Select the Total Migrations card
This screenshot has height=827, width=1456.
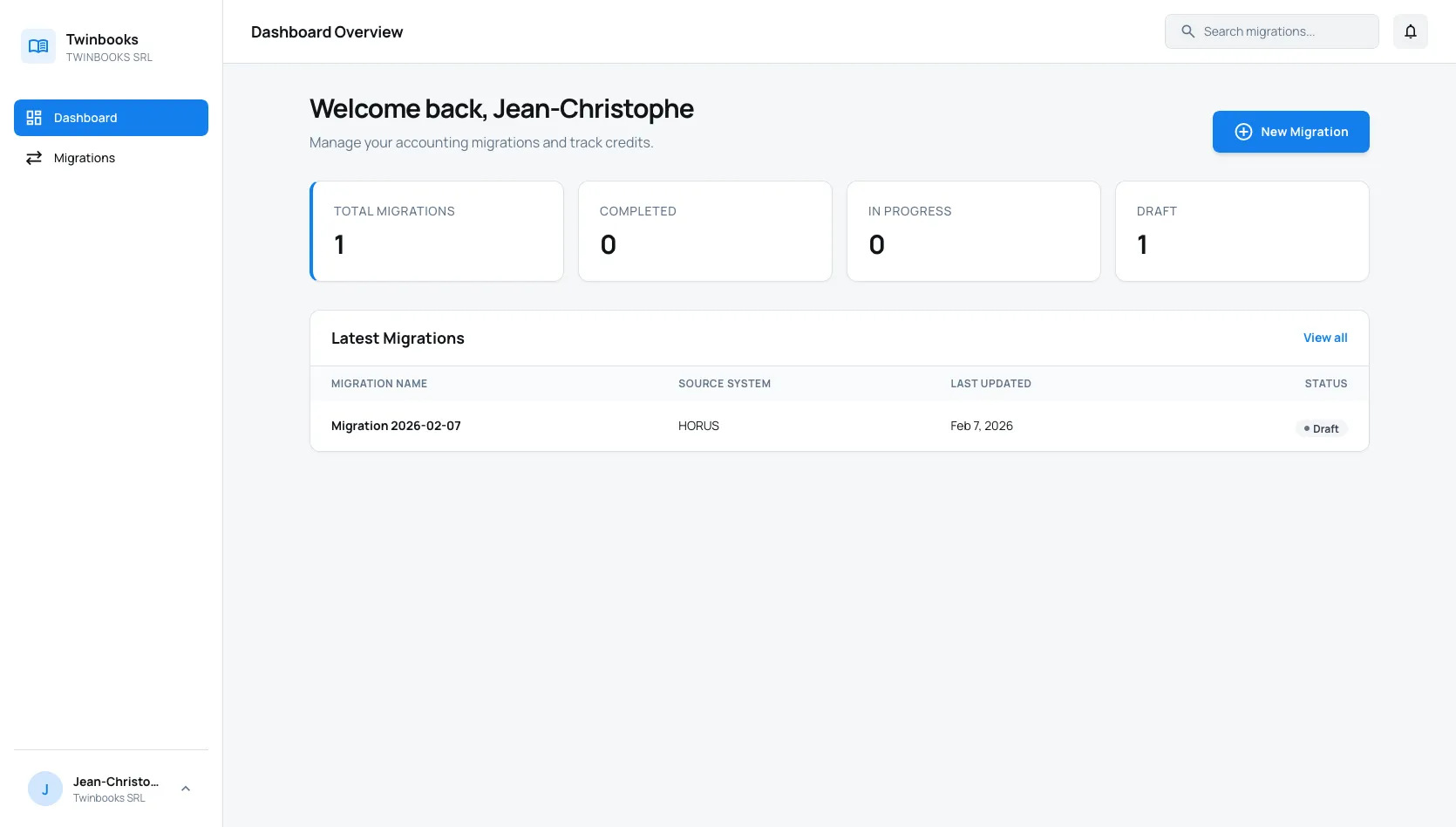(x=436, y=231)
